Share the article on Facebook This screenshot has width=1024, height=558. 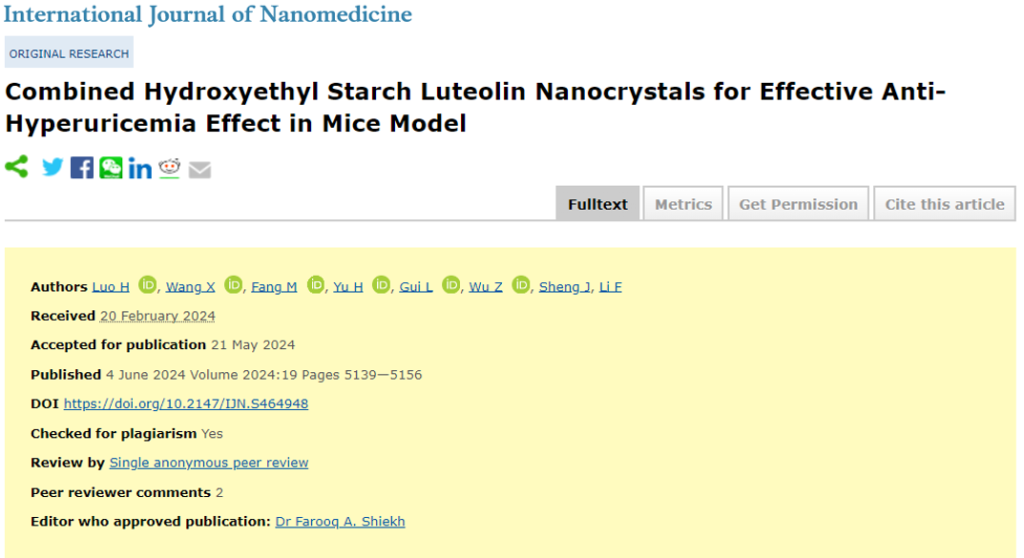pos(82,168)
